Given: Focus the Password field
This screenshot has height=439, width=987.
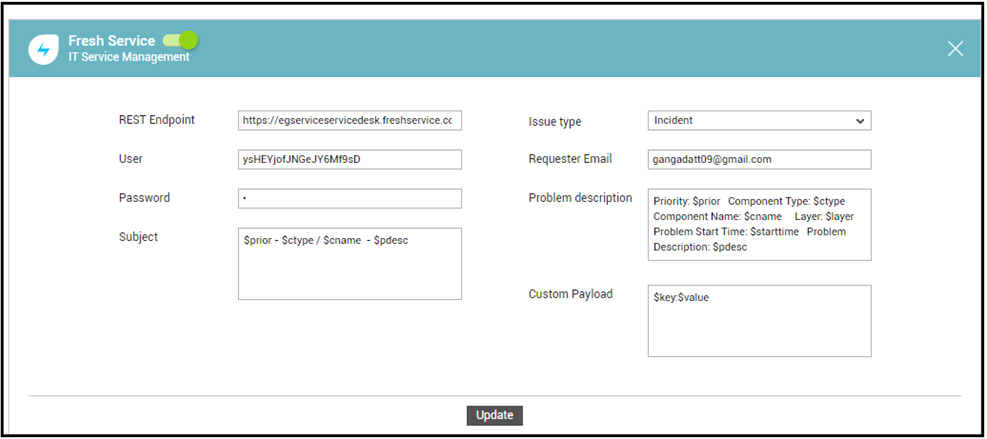Looking at the screenshot, I should 349,198.
